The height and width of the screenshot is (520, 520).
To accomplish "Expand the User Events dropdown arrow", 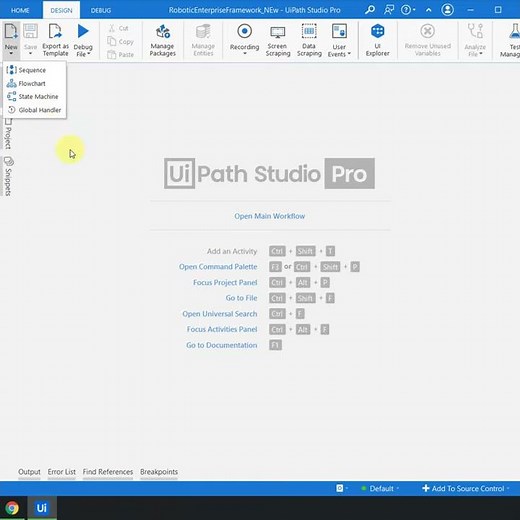I will click(x=349, y=53).
